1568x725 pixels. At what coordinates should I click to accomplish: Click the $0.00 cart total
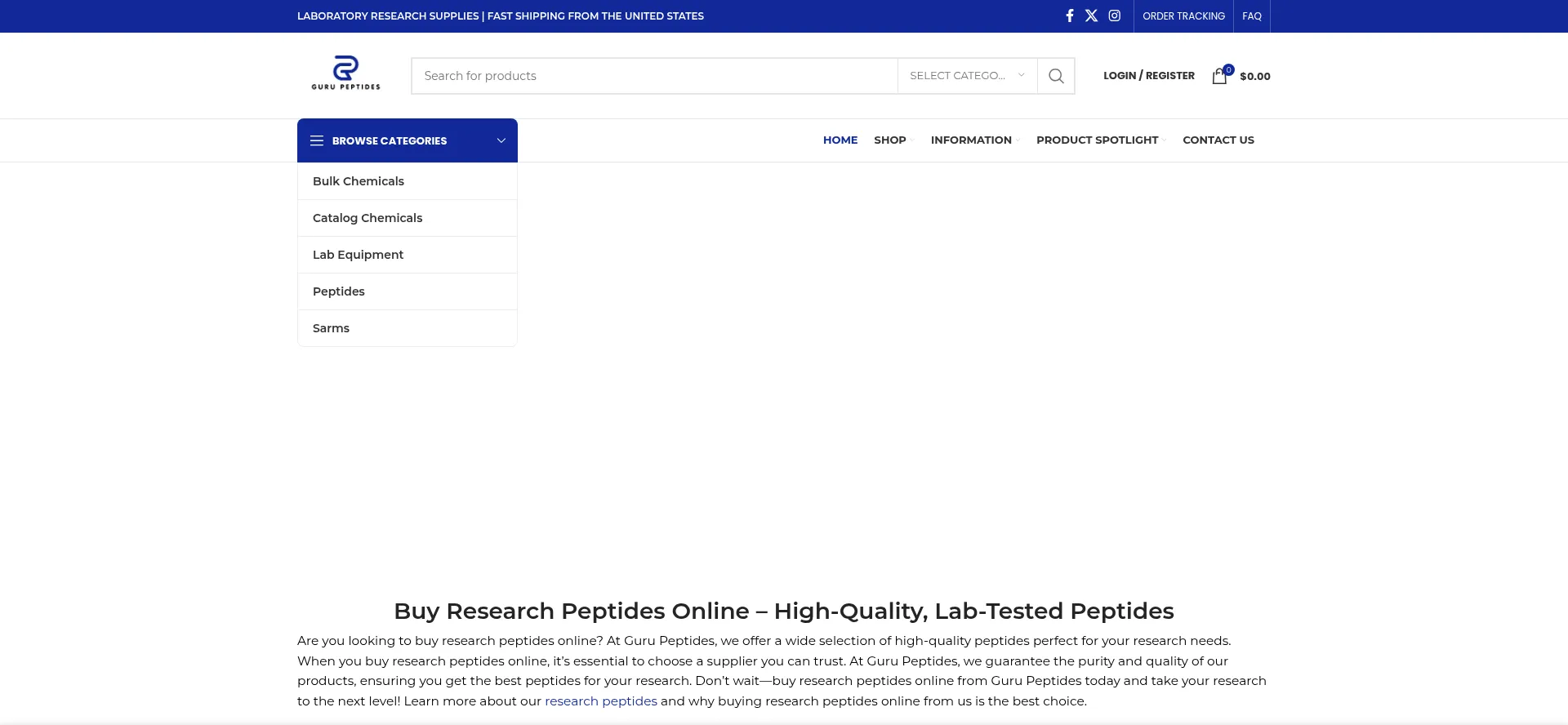(1254, 77)
